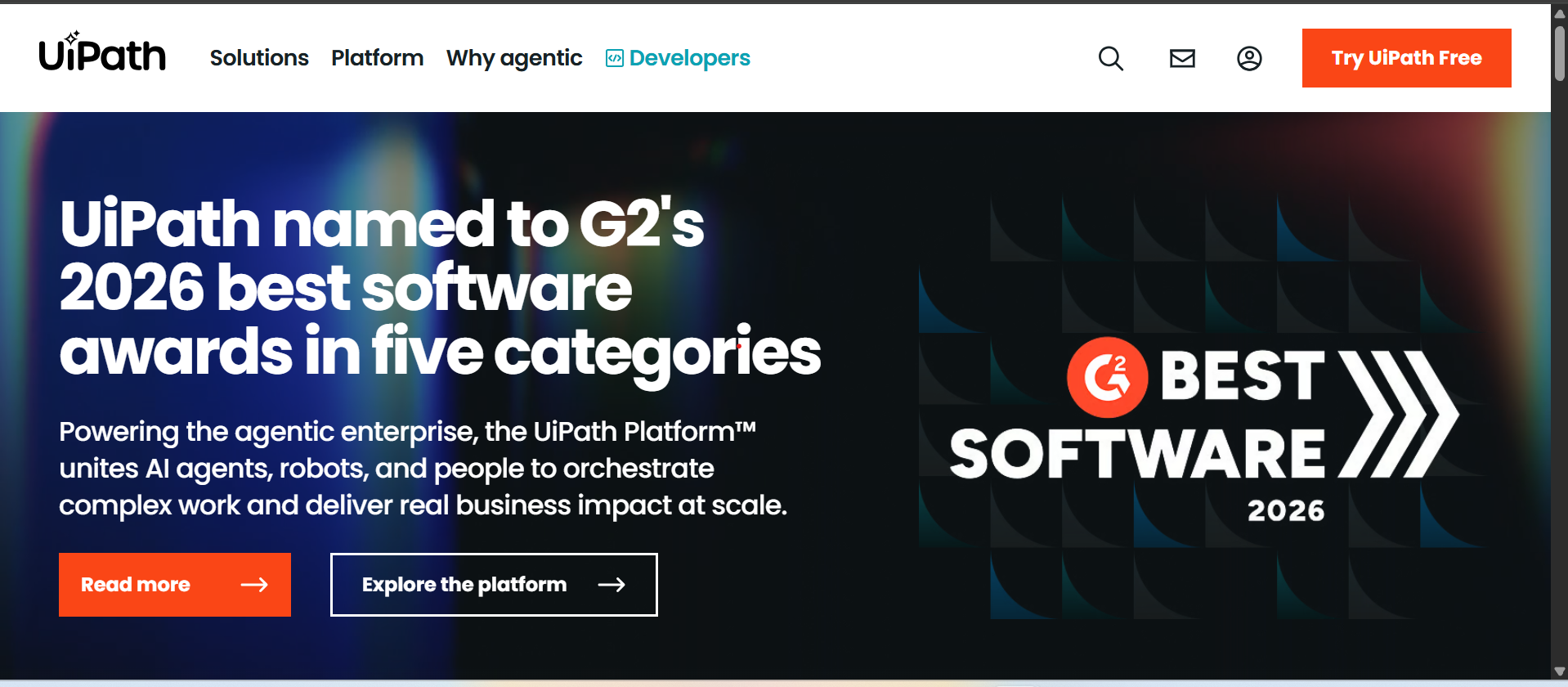Click the arrow on Explore the platform
Image resolution: width=1568 pixels, height=687 pixels.
[x=612, y=585]
